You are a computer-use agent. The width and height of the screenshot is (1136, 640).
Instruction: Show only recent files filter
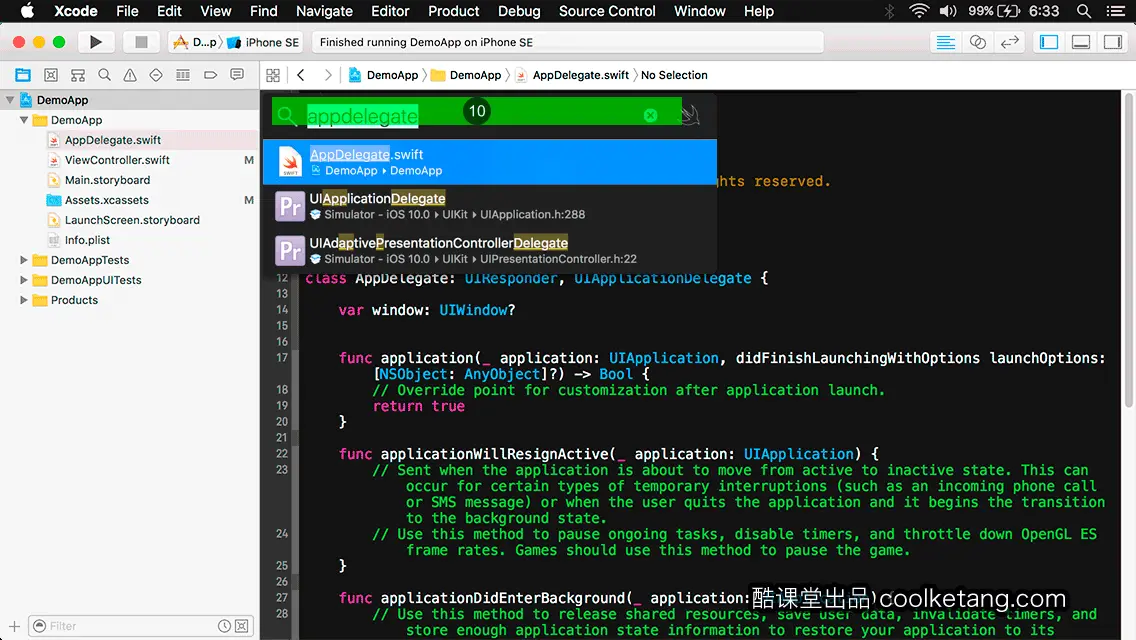[x=225, y=626]
